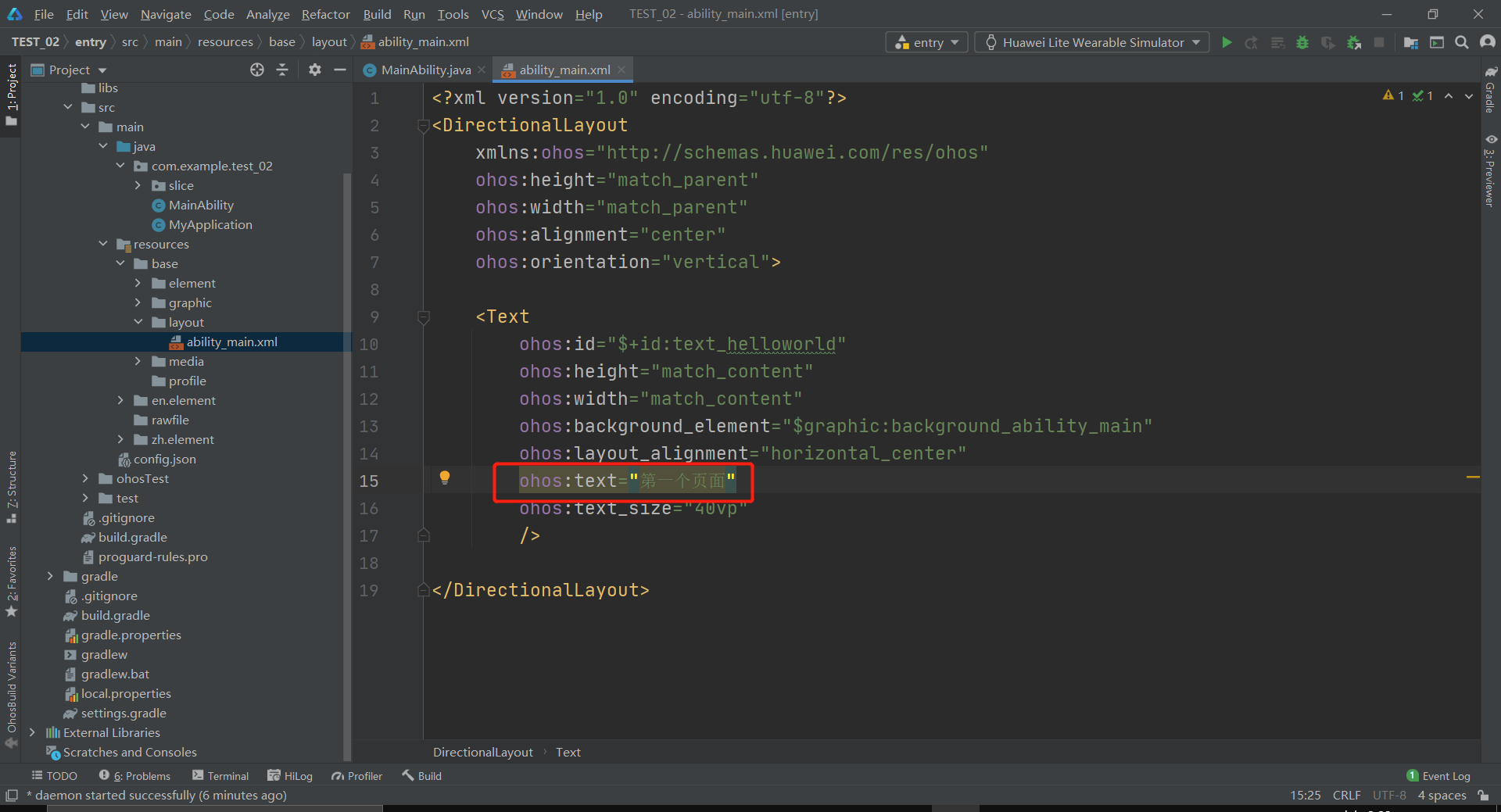Collapse the src folder in the tree
This screenshot has height=812, width=1501.
click(x=69, y=107)
